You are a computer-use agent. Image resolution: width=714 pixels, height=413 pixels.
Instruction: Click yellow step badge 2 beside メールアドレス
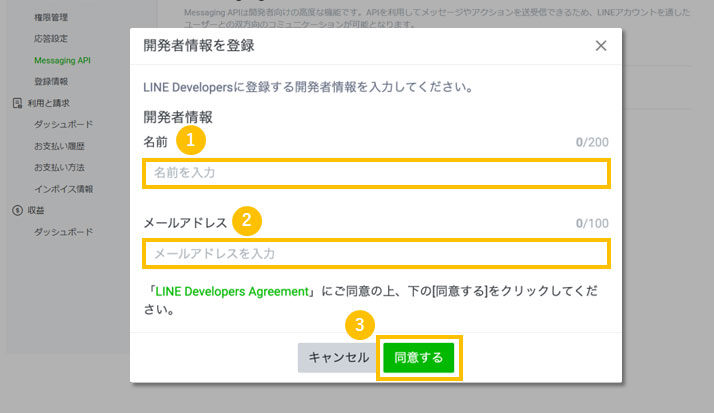247,221
